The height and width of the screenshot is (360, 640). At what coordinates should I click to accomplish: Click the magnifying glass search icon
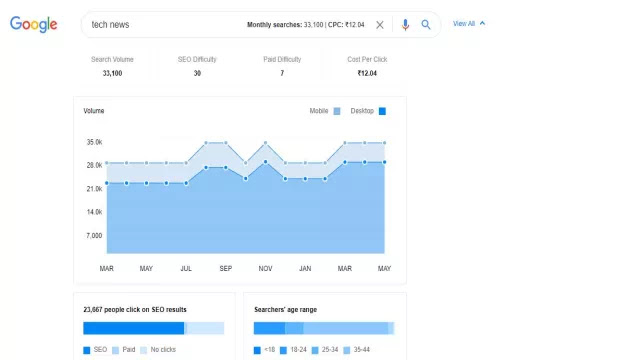(426, 25)
